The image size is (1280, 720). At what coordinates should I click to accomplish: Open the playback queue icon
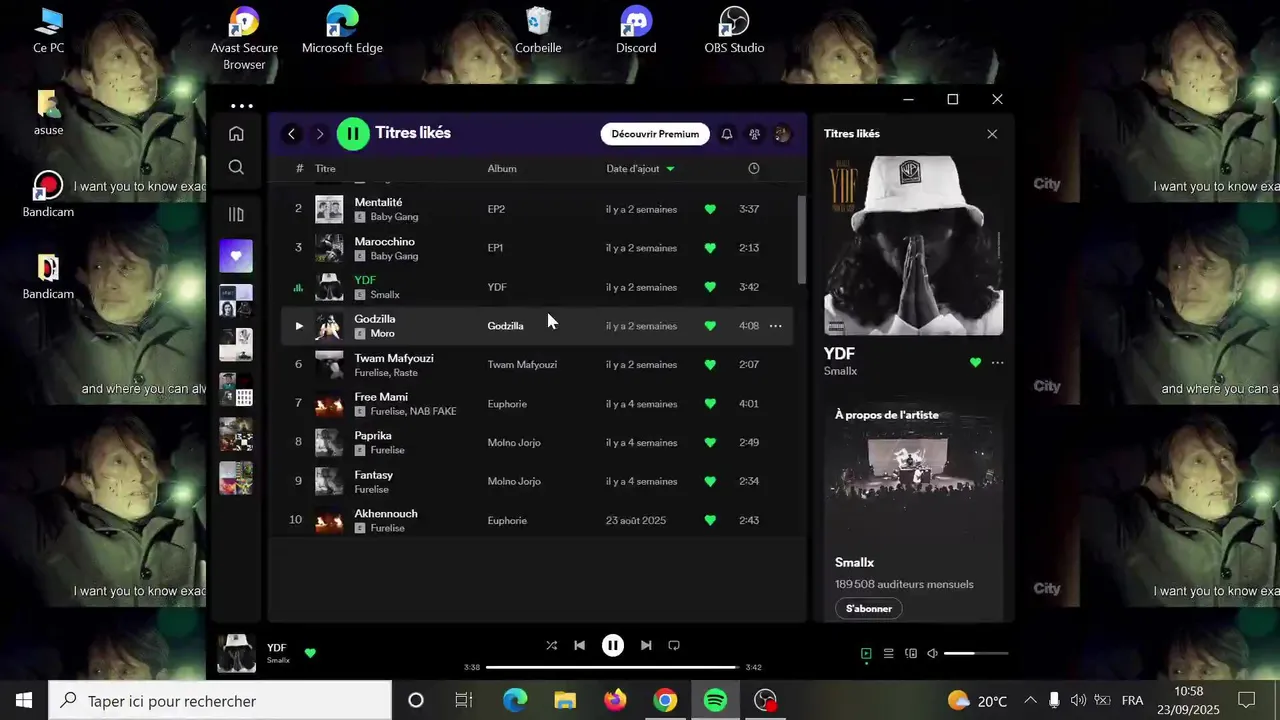(888, 654)
